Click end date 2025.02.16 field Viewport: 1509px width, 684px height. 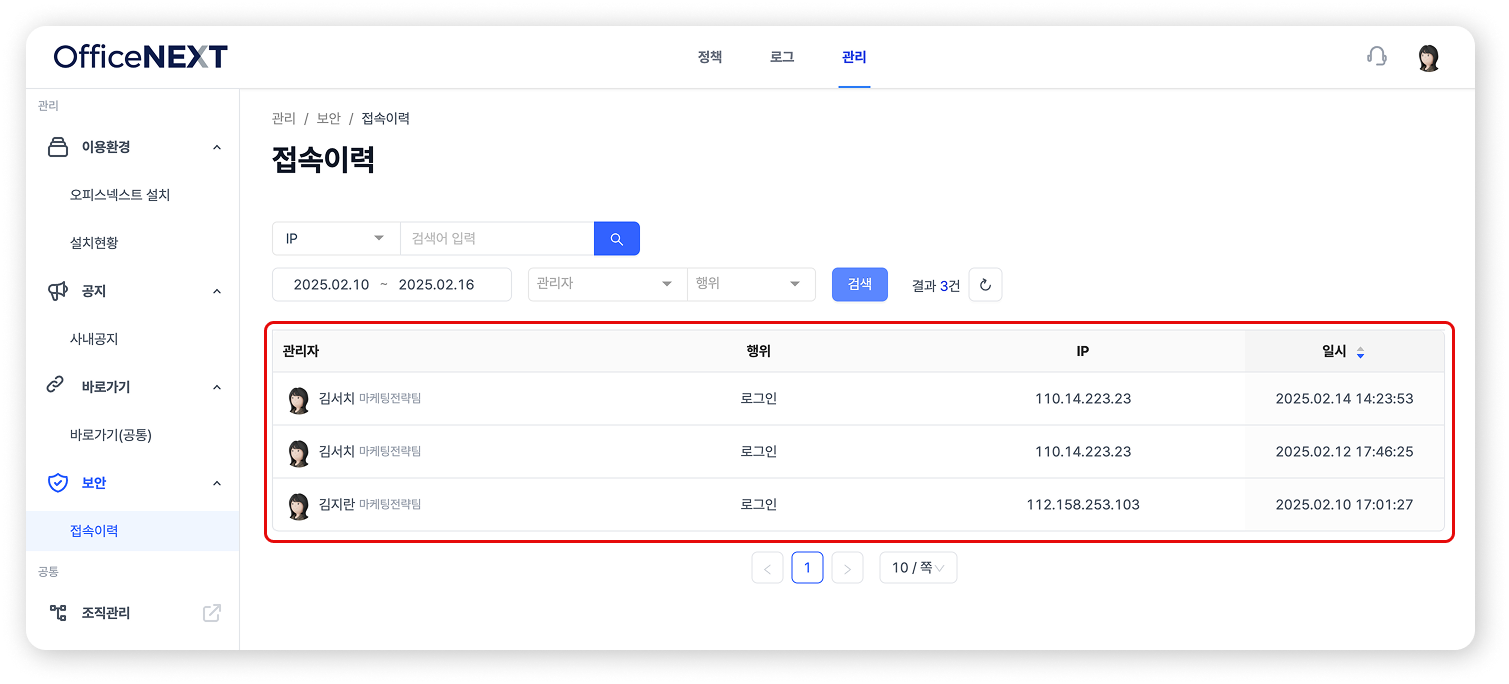tap(437, 285)
